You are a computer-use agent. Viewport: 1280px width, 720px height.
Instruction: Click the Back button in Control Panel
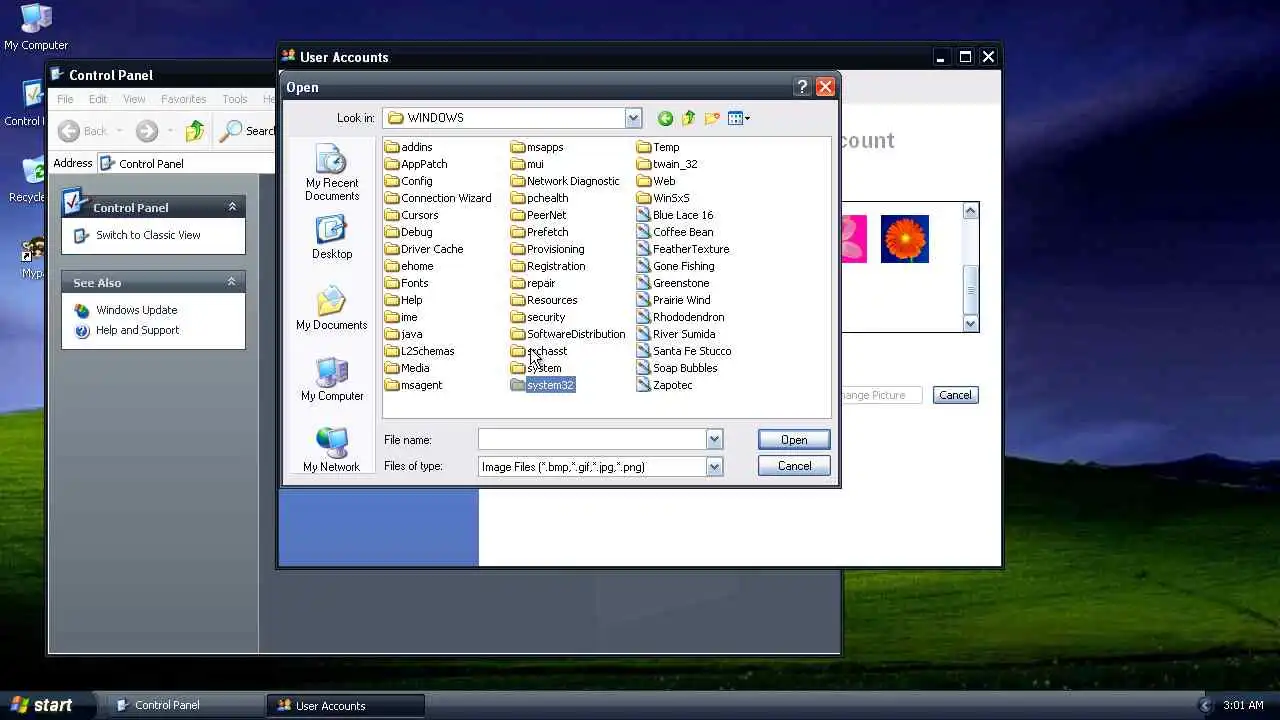(x=83, y=131)
